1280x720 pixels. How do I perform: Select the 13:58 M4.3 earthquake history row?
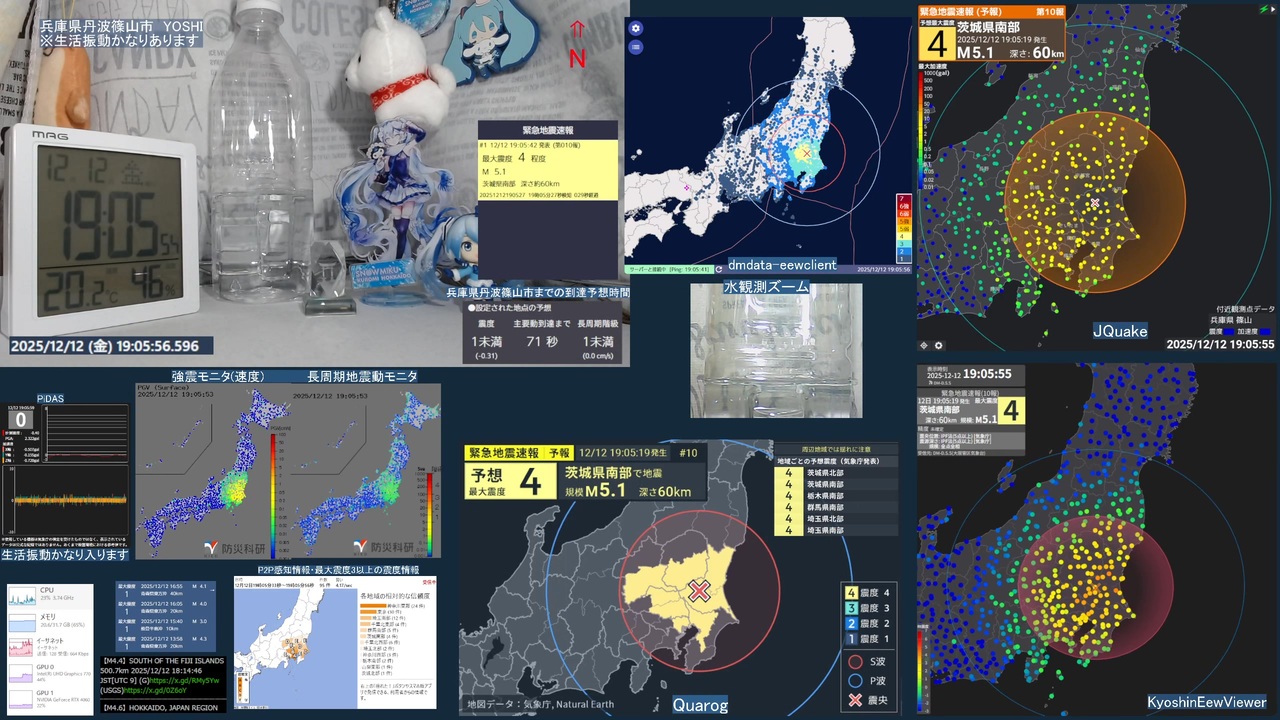click(x=165, y=643)
